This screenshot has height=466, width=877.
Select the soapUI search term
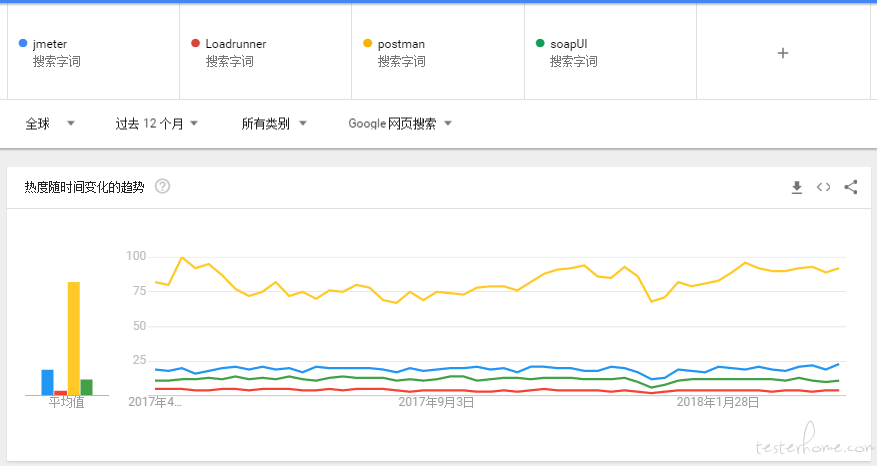570,44
